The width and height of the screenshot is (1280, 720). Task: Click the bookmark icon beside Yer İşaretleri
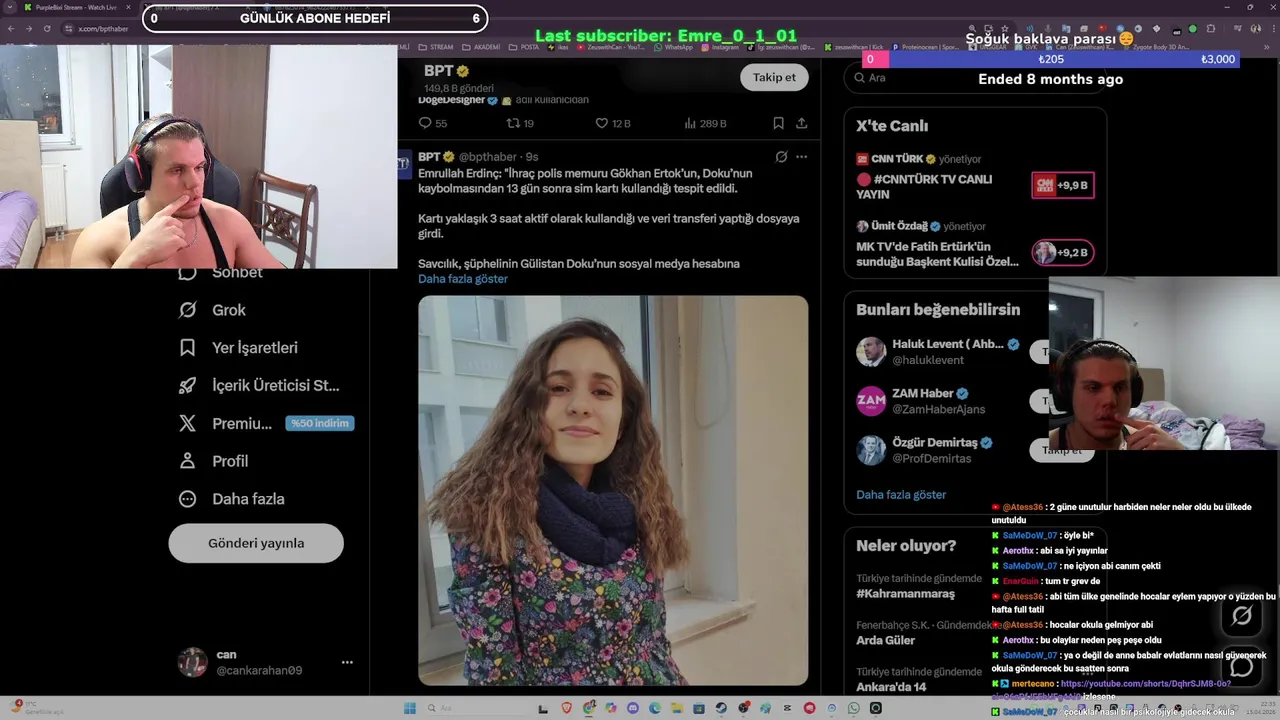[187, 348]
